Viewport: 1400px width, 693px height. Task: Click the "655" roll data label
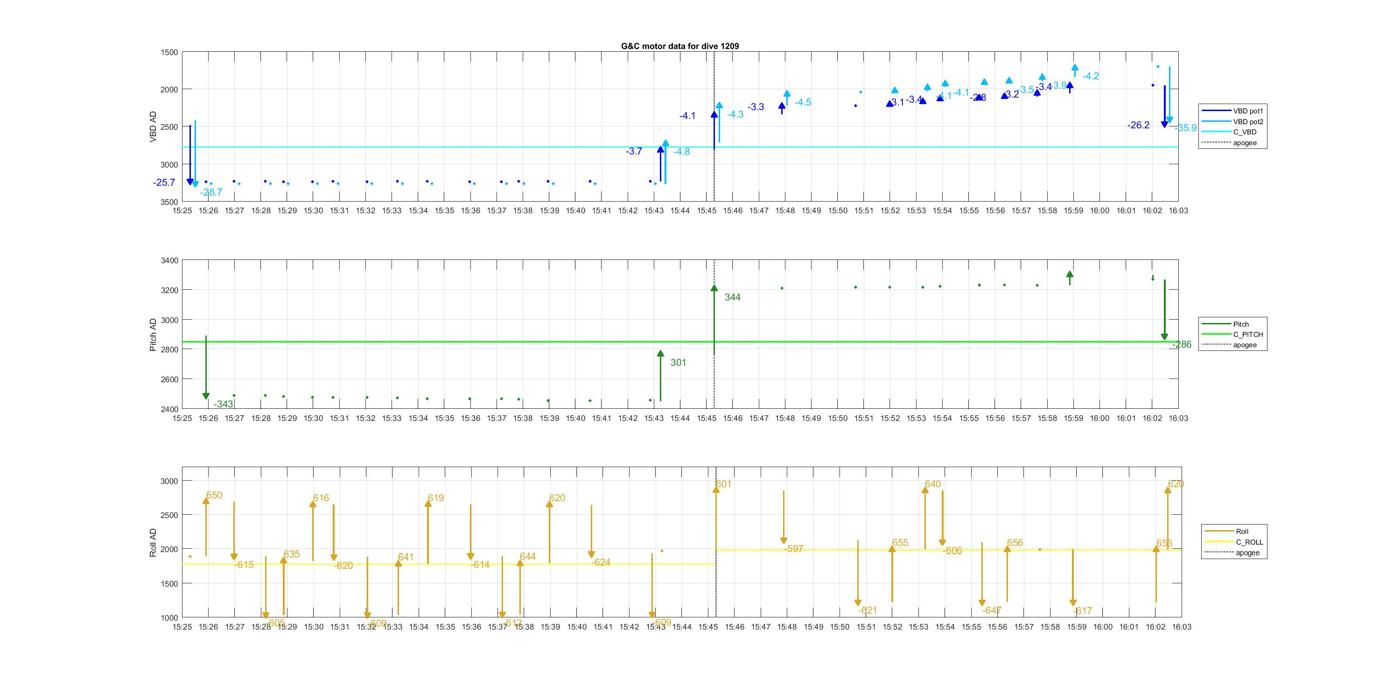click(x=900, y=543)
